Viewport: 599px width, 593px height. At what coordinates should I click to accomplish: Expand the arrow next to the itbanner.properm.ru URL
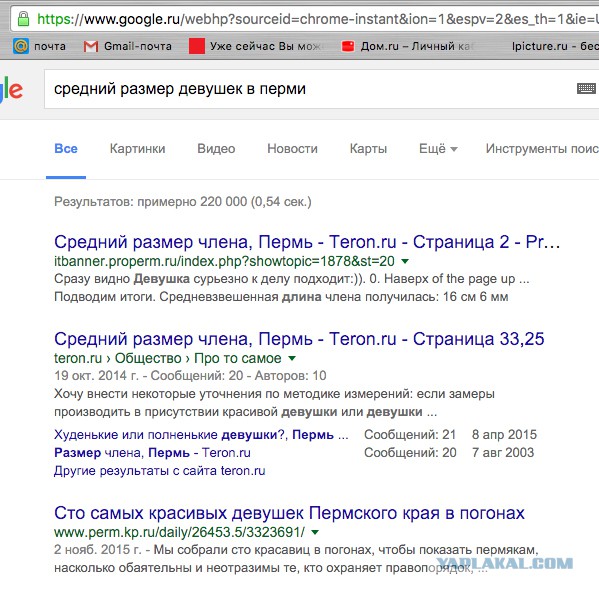tap(405, 261)
